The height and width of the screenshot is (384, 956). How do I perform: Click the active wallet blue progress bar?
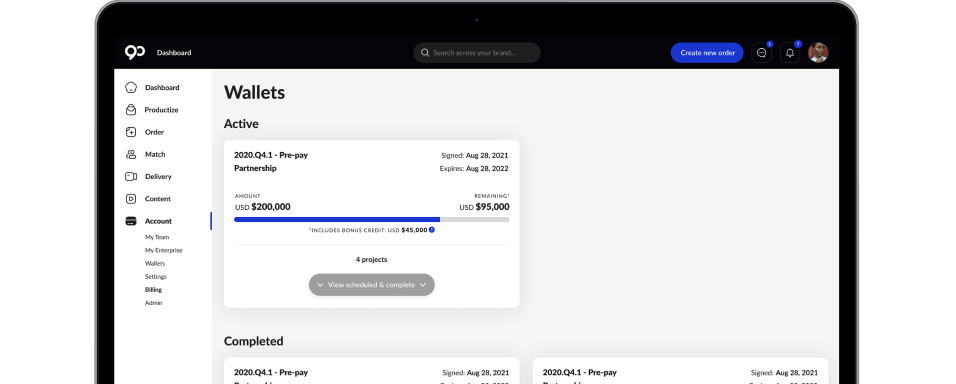(337, 219)
